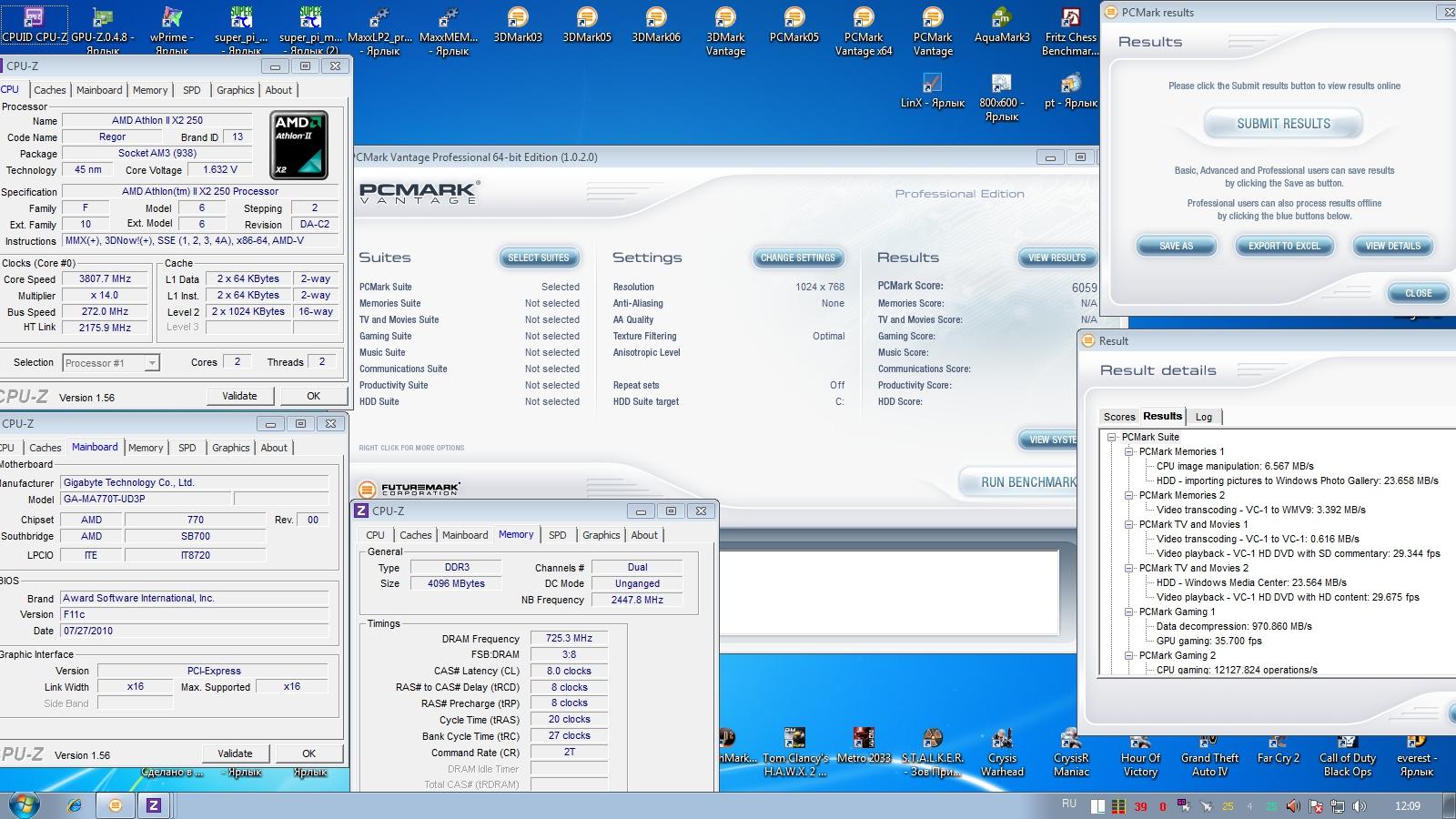Click the SAVE AS button
This screenshot has width=1456, height=819.
pos(1176,246)
